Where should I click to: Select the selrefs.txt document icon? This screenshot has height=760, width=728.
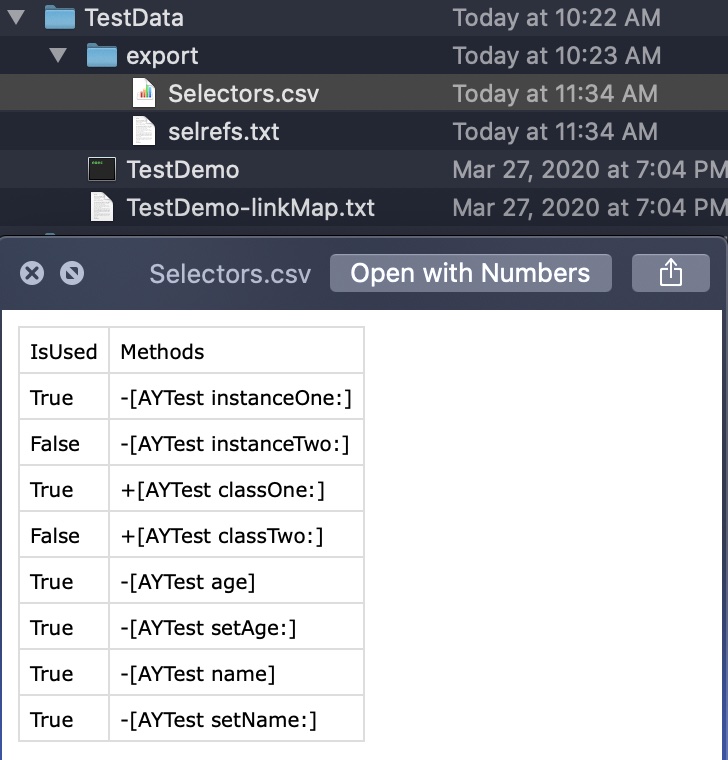click(144, 131)
